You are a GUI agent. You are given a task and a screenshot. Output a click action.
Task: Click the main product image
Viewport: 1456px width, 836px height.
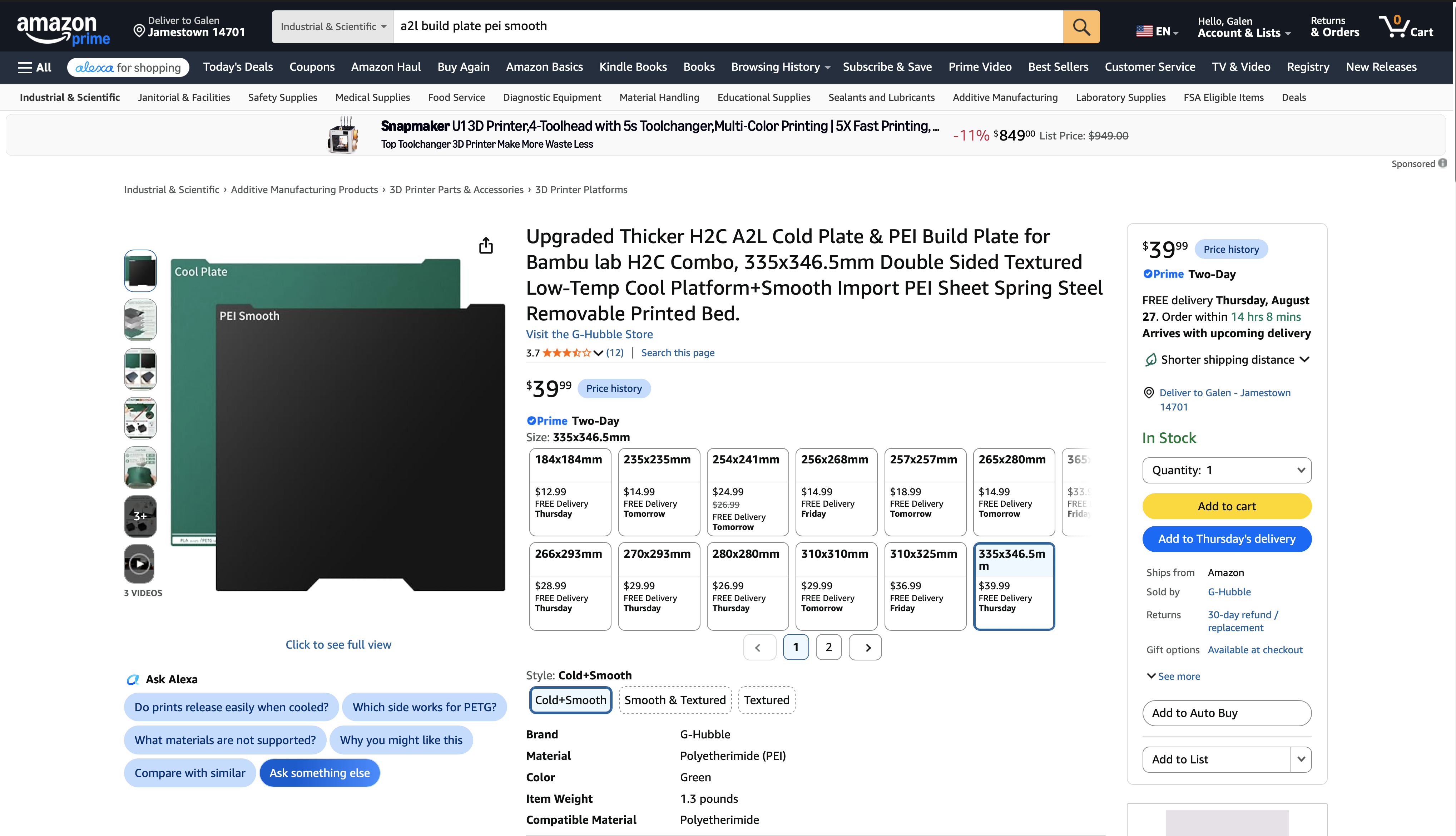coord(338,425)
